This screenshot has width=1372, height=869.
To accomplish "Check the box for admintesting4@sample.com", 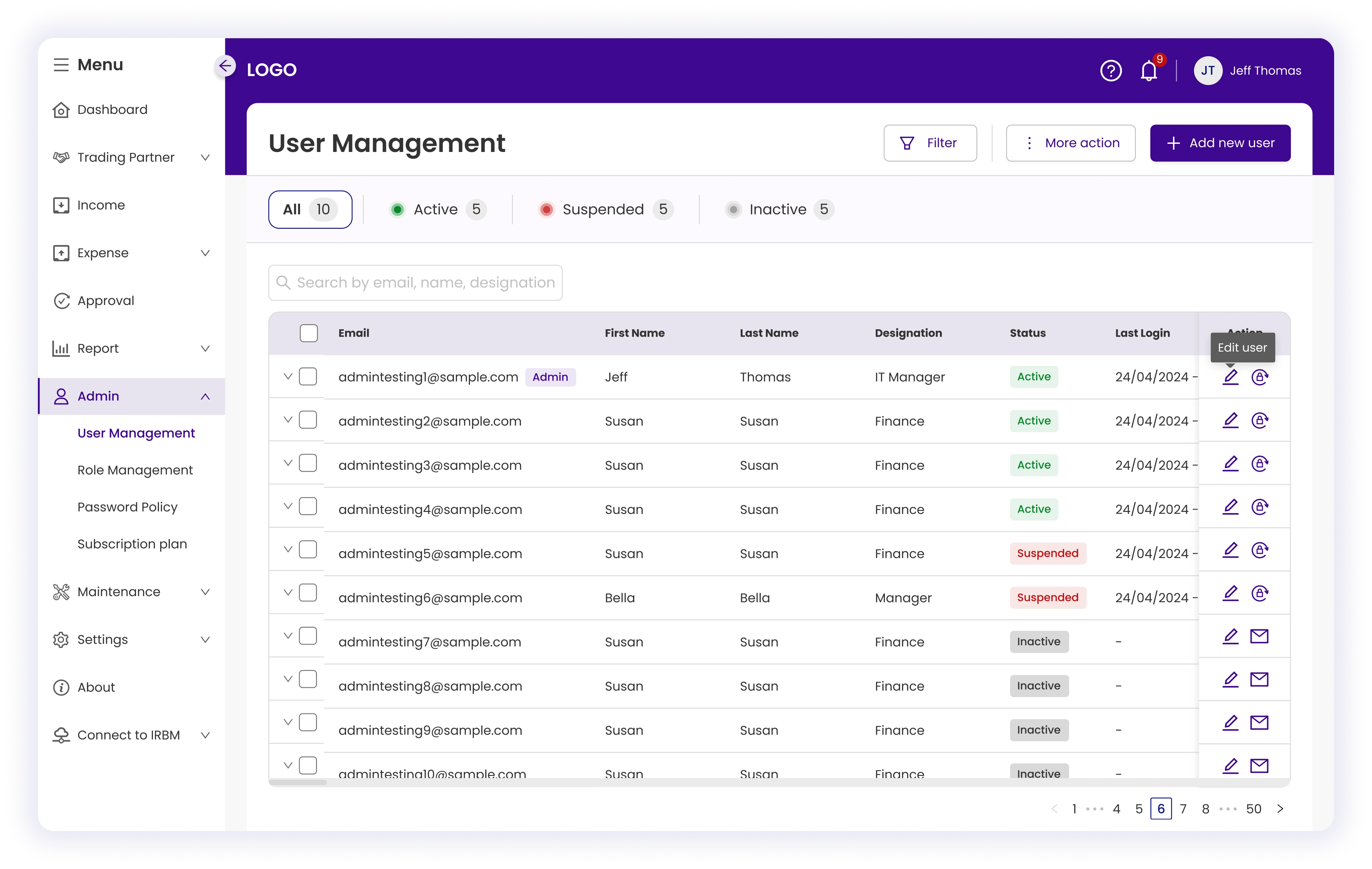I will 308,506.
